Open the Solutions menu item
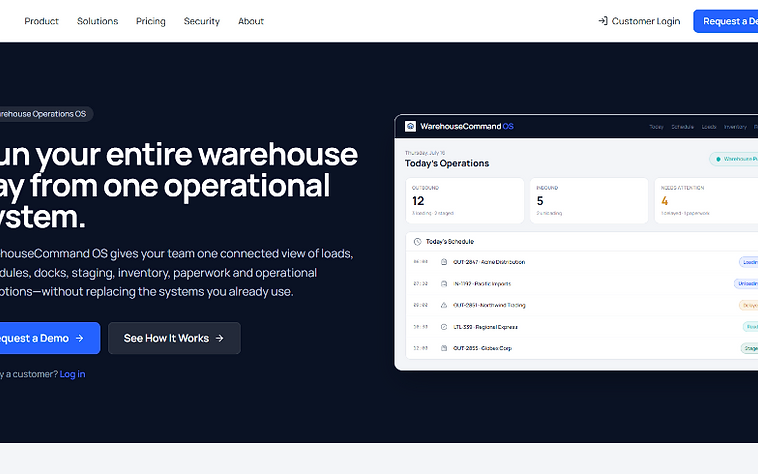The width and height of the screenshot is (758, 474). click(x=98, y=21)
